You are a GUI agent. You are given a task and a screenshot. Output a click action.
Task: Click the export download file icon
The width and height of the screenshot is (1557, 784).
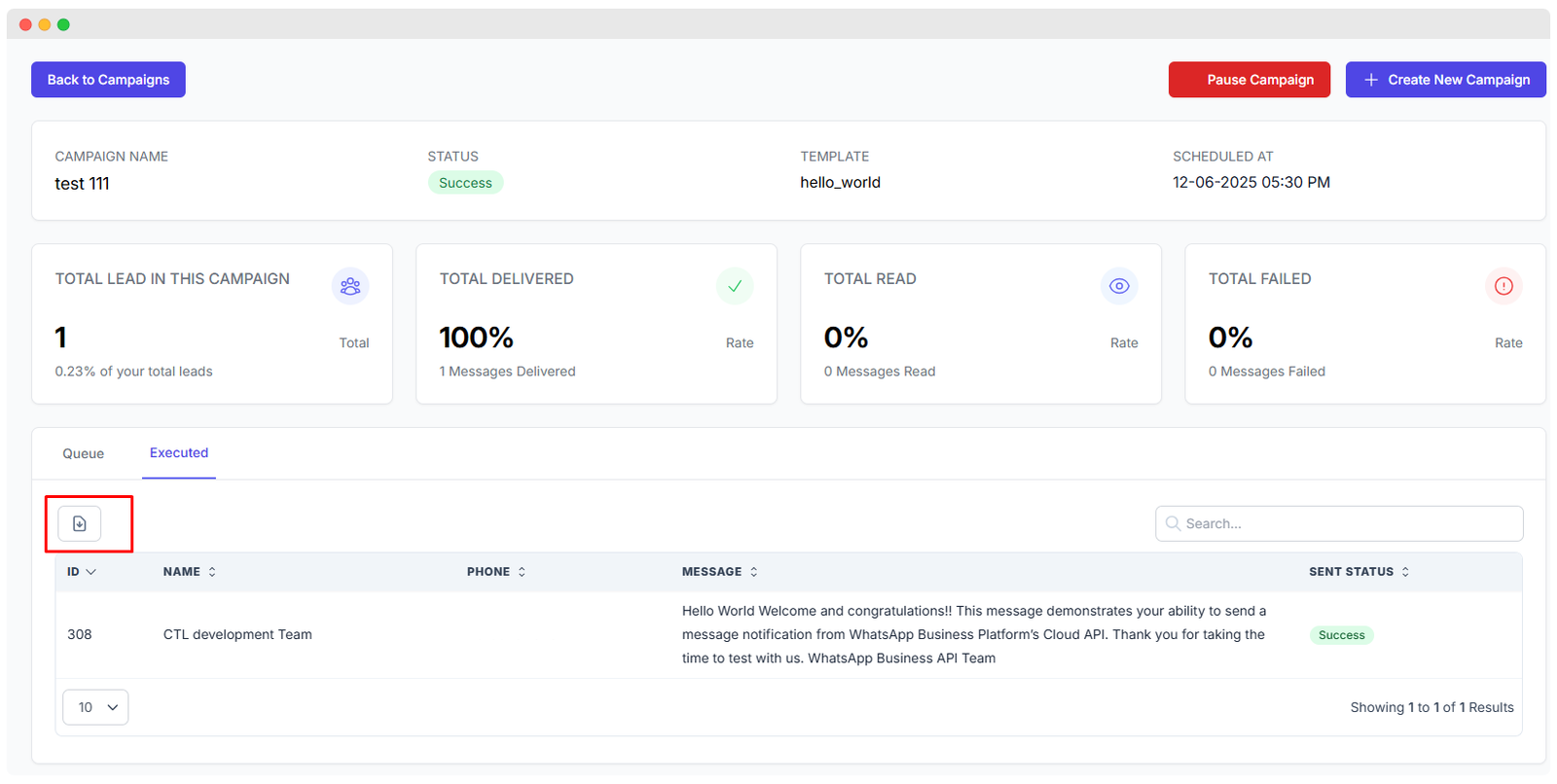click(x=80, y=523)
